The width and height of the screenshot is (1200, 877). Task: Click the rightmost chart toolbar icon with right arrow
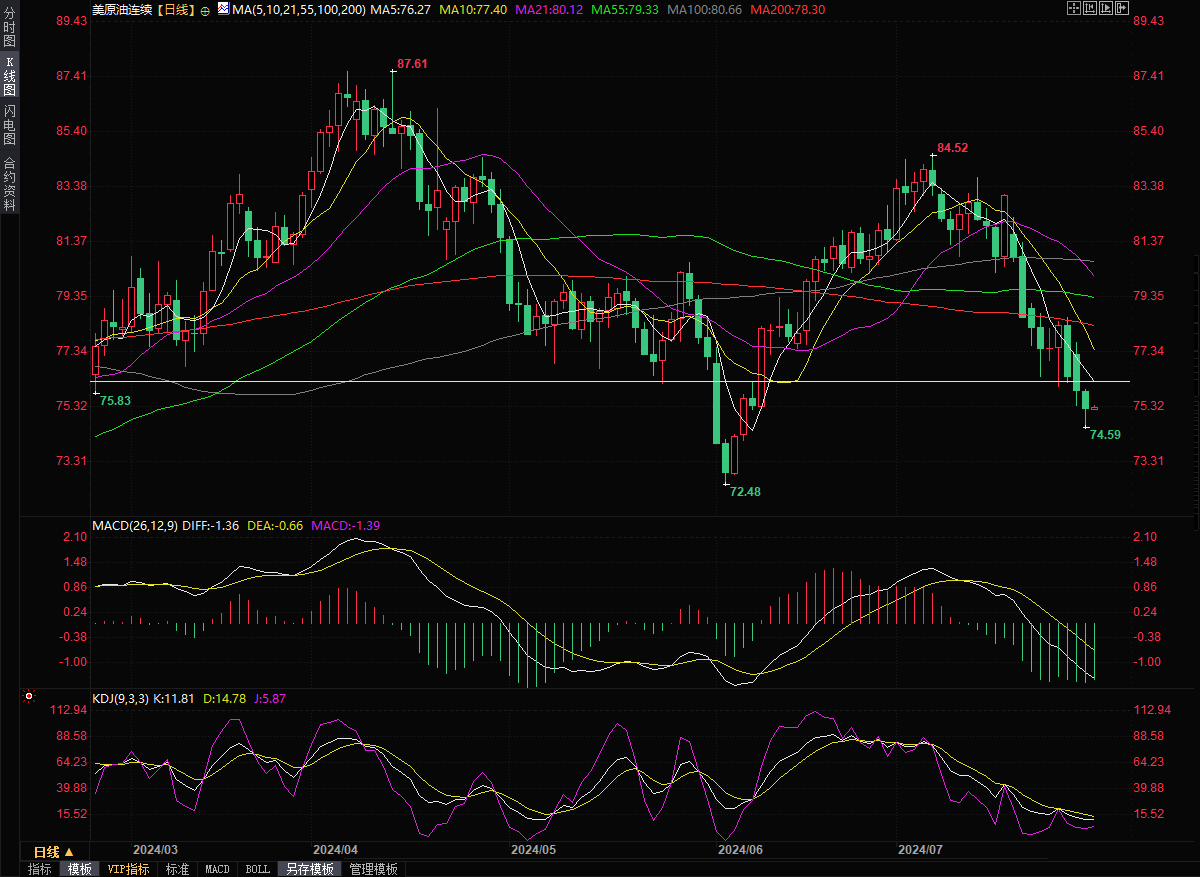[x=1121, y=9]
